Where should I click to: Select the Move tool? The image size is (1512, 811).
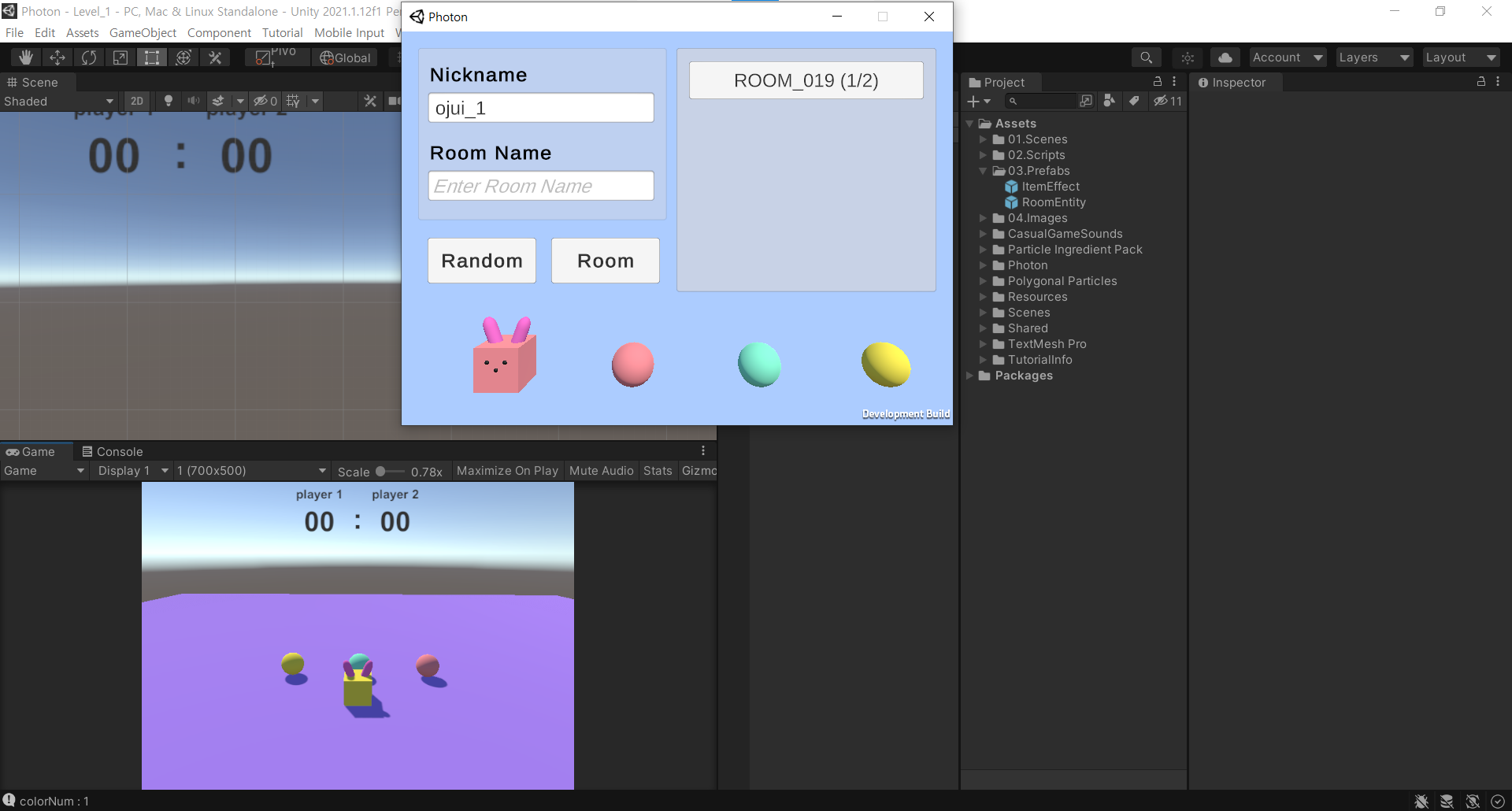57,57
